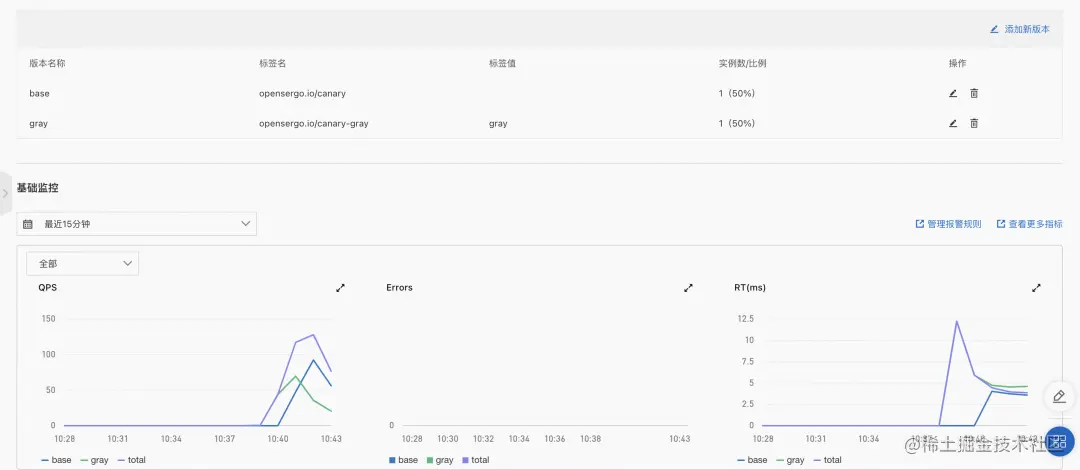
Task: Toggle gray series in RT legend
Action: [x=791, y=460]
